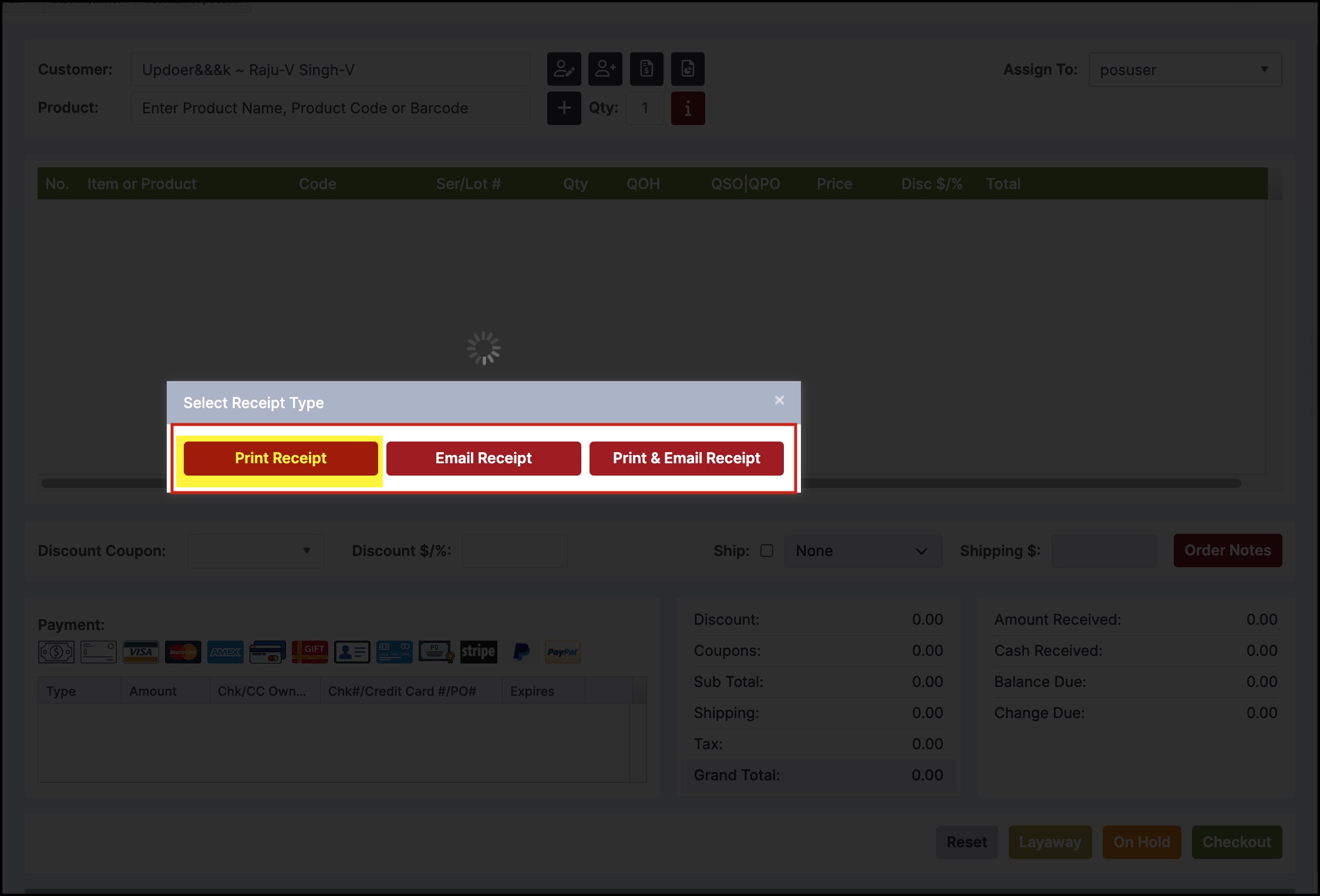The image size is (1320, 896).
Task: Click the red product info icon
Action: pyautogui.click(x=688, y=108)
